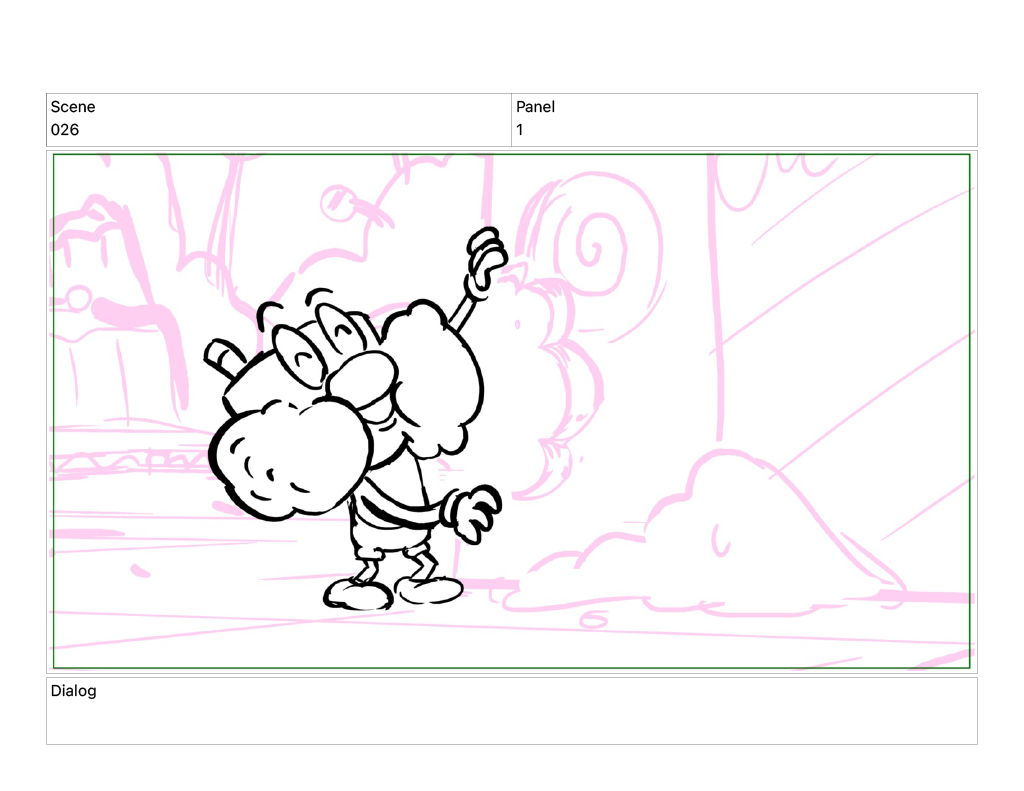Image resolution: width=1024 pixels, height=791 pixels.
Task: Click the Dialog label text
Action: 74,691
